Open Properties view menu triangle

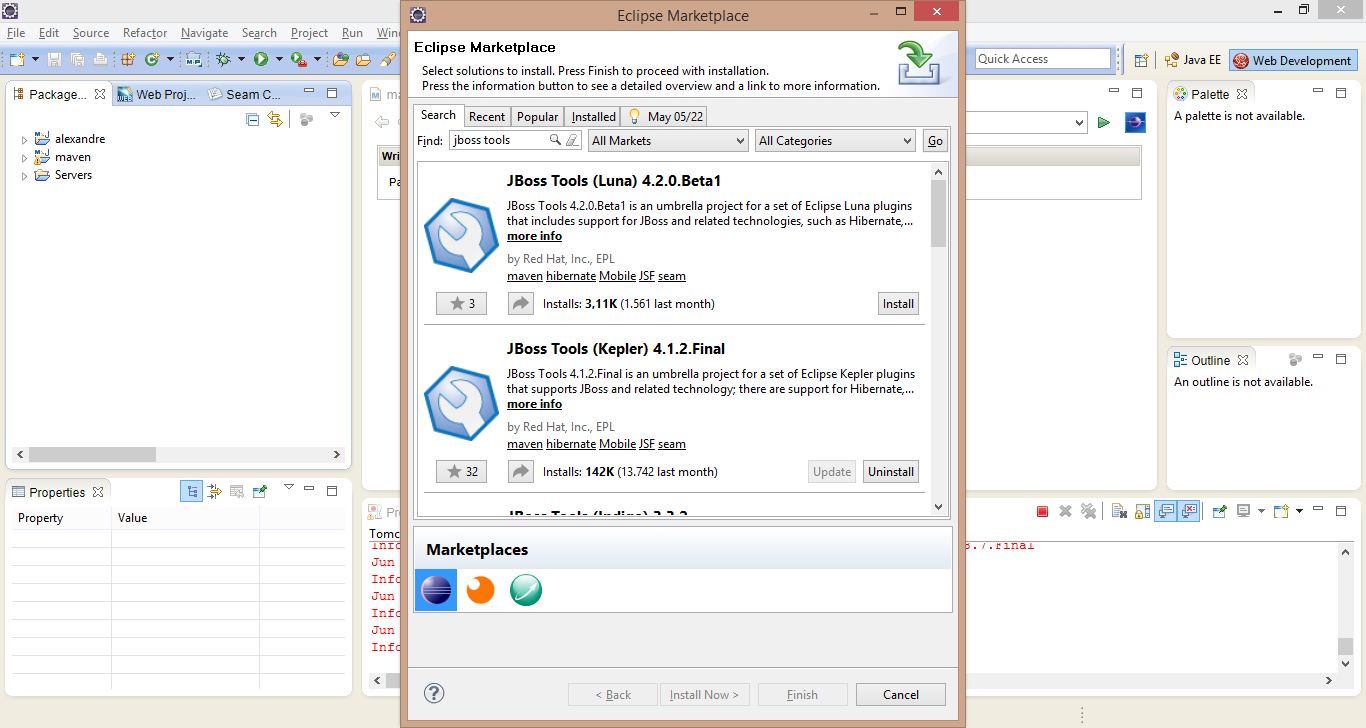289,487
